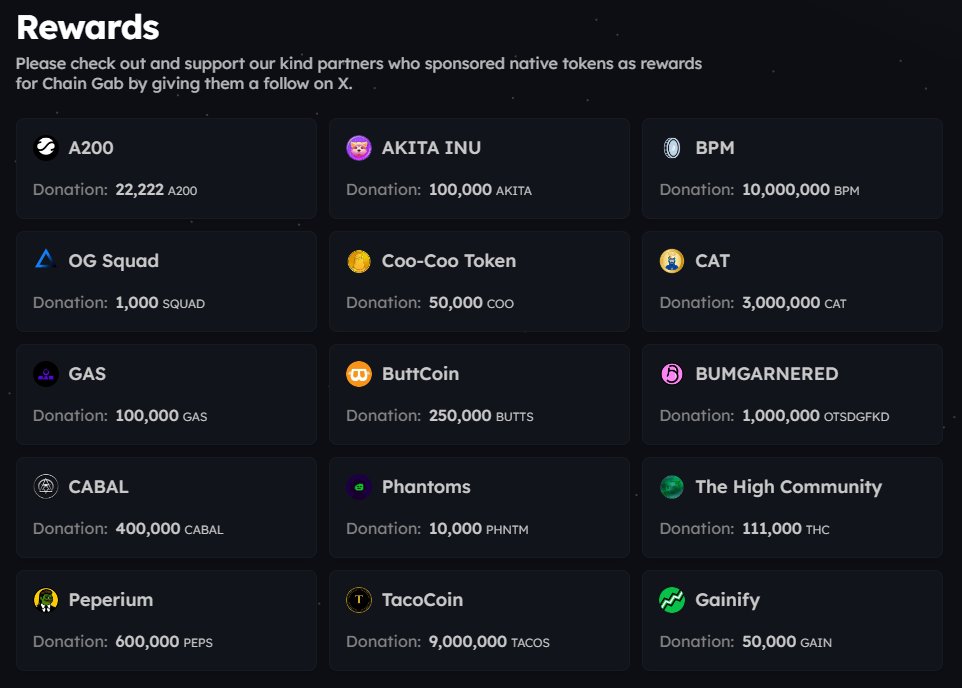Screen dimensions: 962x688
Task: Click the AKITA INU dog icon
Action: [x=359, y=148]
